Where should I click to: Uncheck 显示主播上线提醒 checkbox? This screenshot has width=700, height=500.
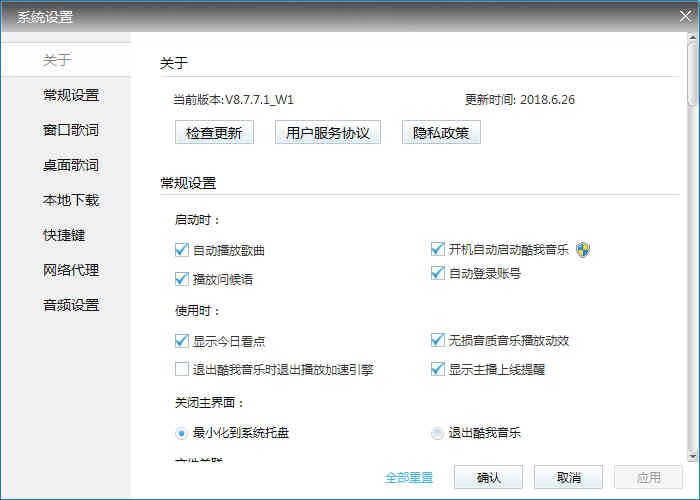point(437,369)
